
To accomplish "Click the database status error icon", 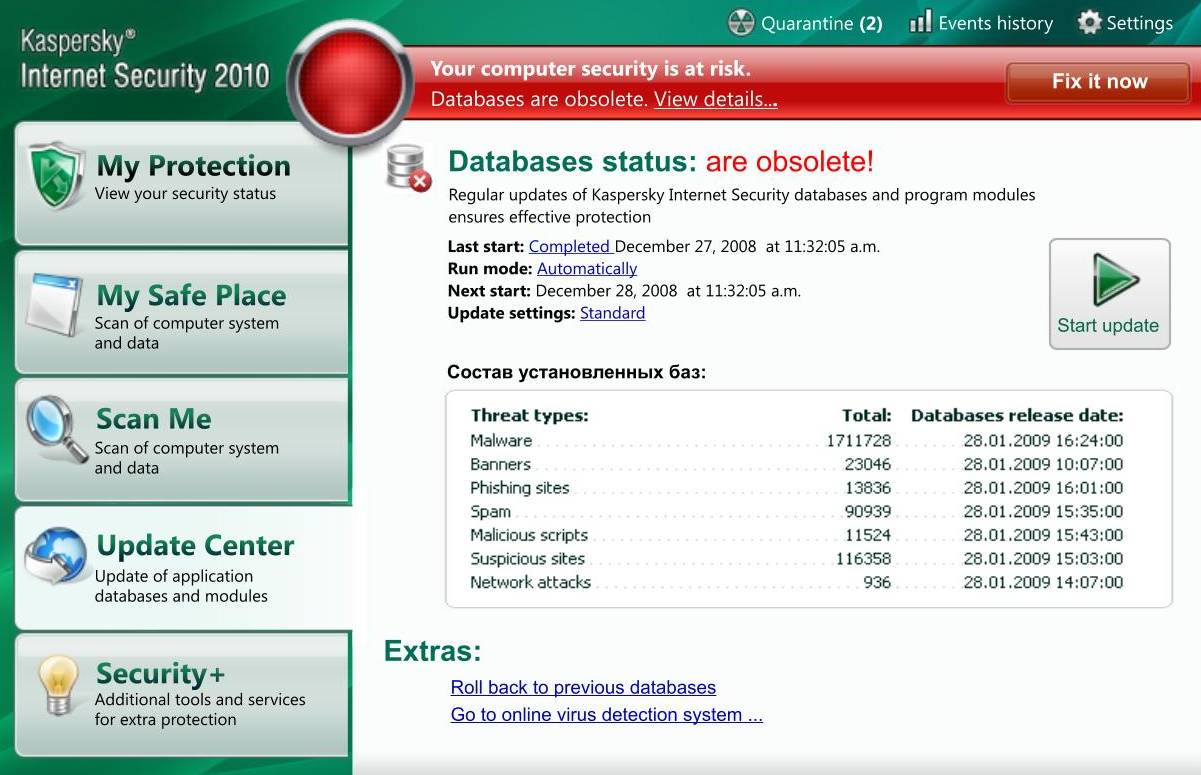I will [408, 168].
